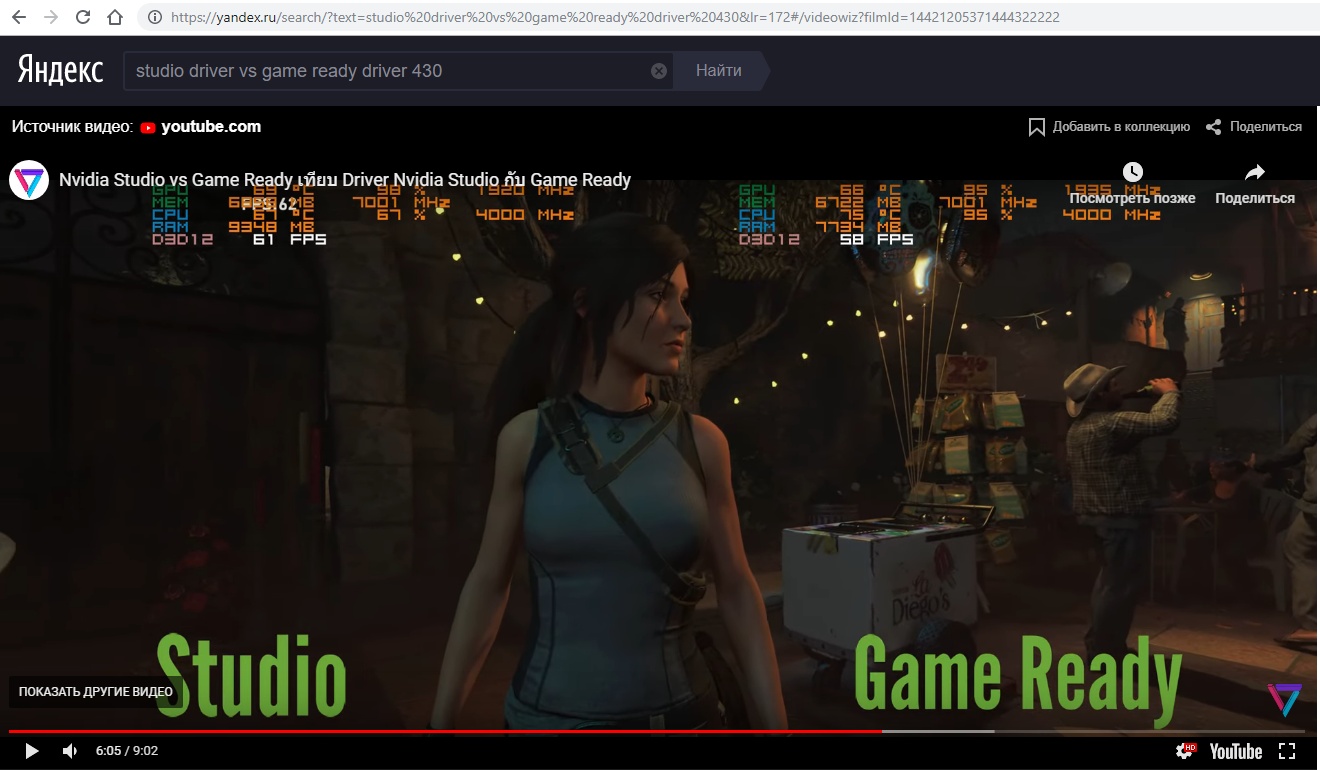Focus the address bar with the yandex.ru URL
This screenshot has height=770, width=1320.
(615, 17)
